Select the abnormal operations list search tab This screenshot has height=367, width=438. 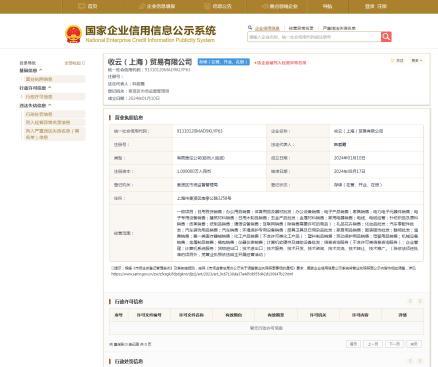point(301,28)
